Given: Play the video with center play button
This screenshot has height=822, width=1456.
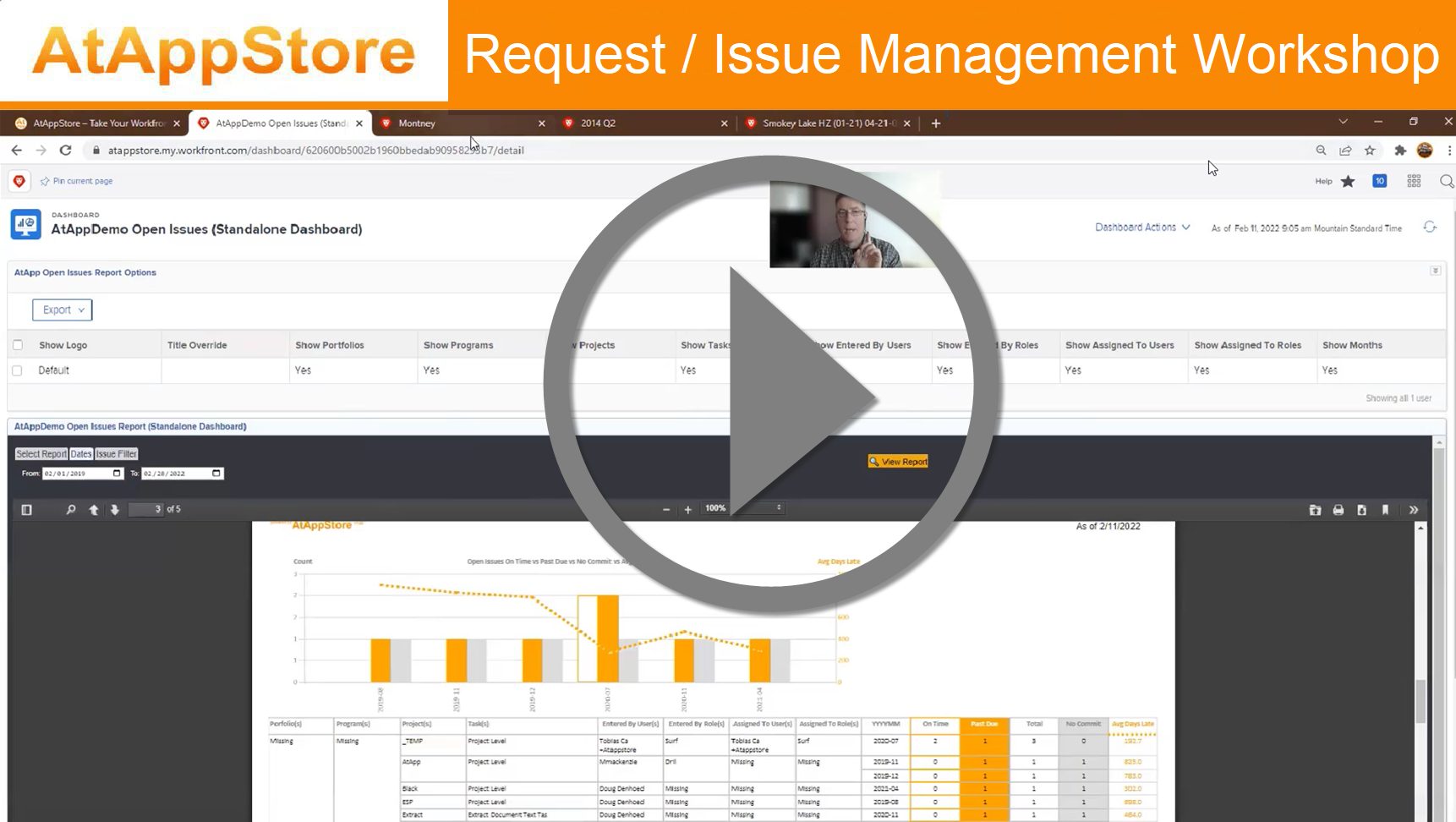Looking at the screenshot, I should (771, 384).
